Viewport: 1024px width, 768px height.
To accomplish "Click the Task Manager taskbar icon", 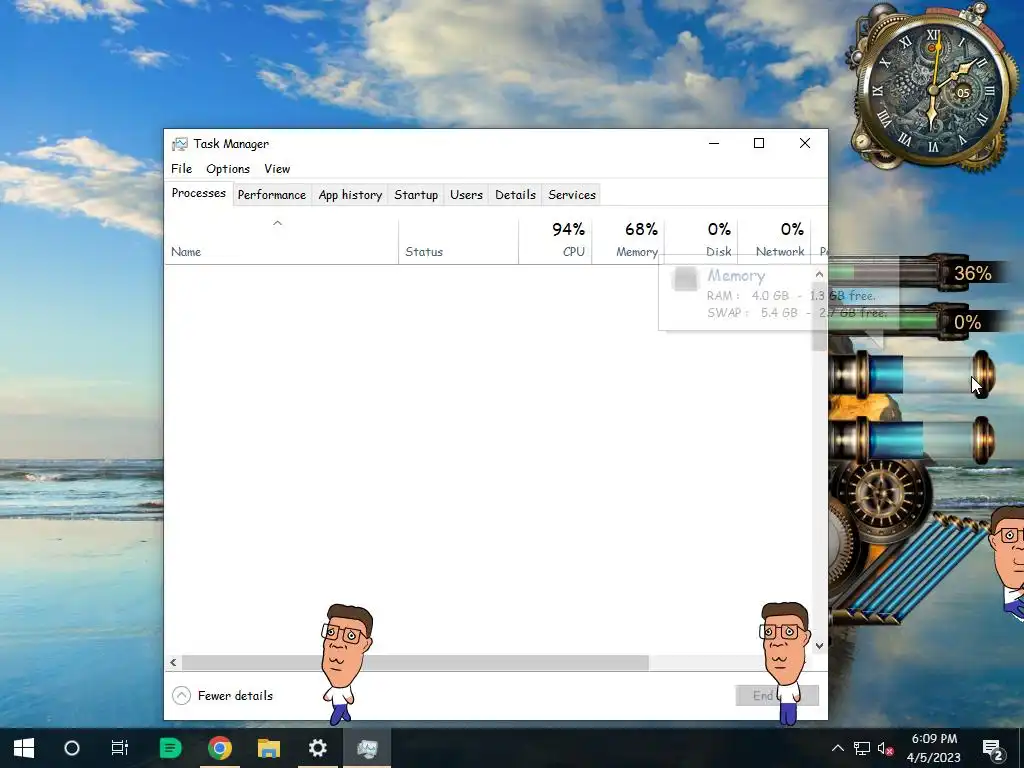I will (x=367, y=748).
